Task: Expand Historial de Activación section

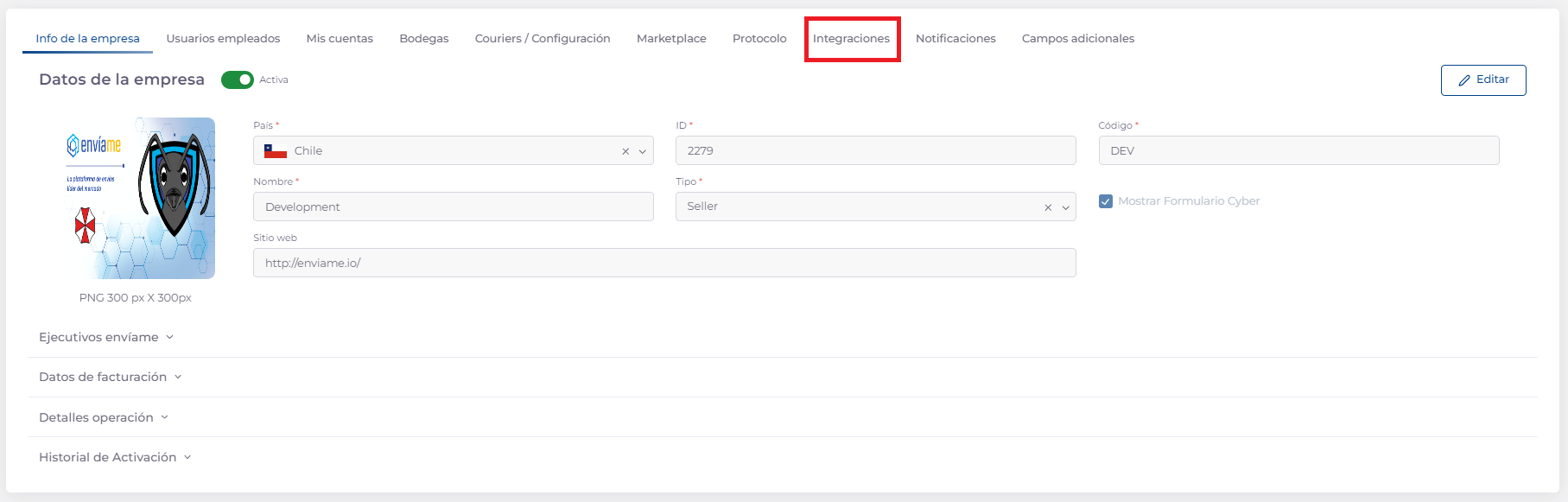Action: (x=115, y=457)
